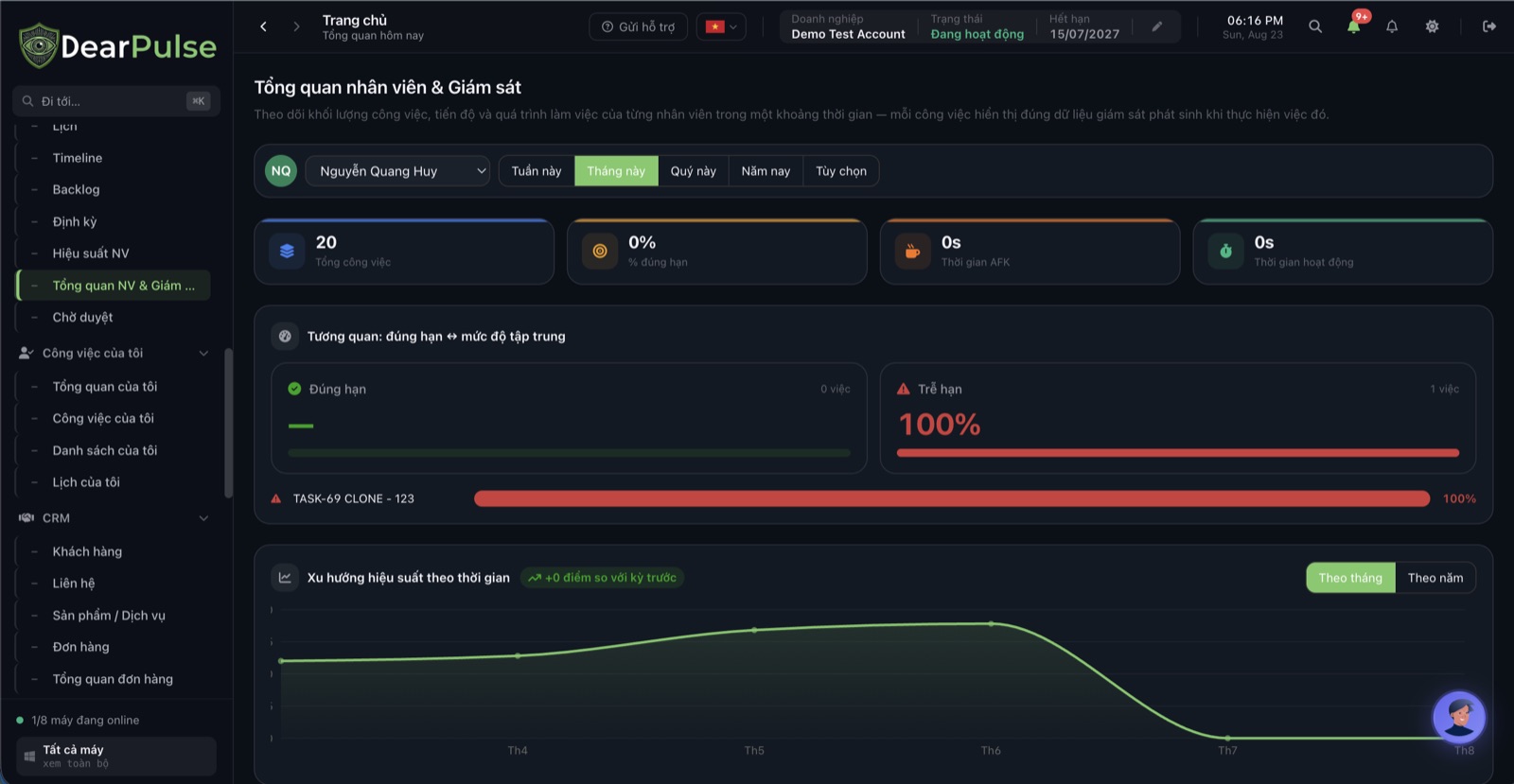Open the Tất cả máy machine selector
Image resolution: width=1514 pixels, height=784 pixels.
116,757
